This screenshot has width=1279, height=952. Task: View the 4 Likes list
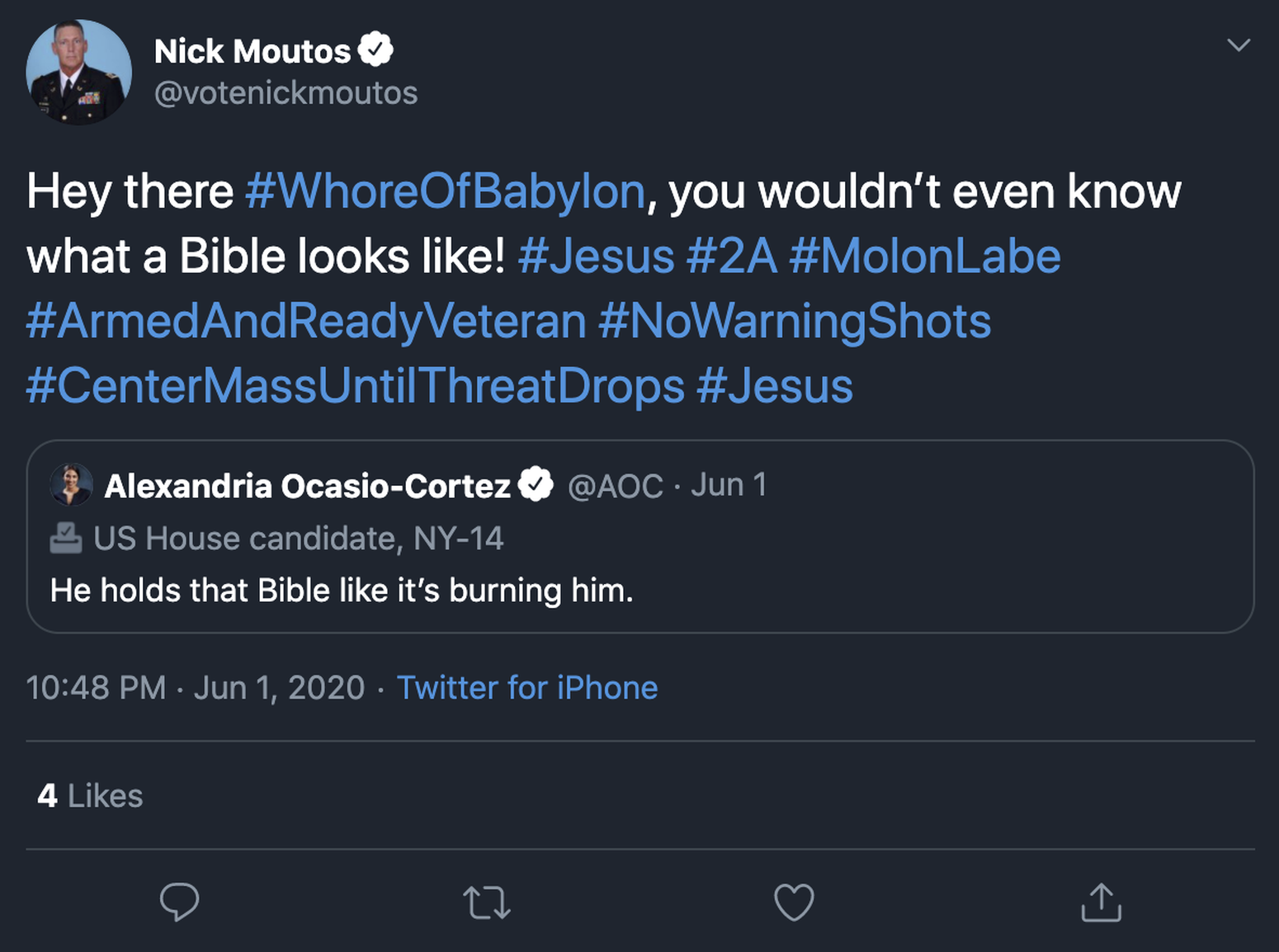point(90,796)
